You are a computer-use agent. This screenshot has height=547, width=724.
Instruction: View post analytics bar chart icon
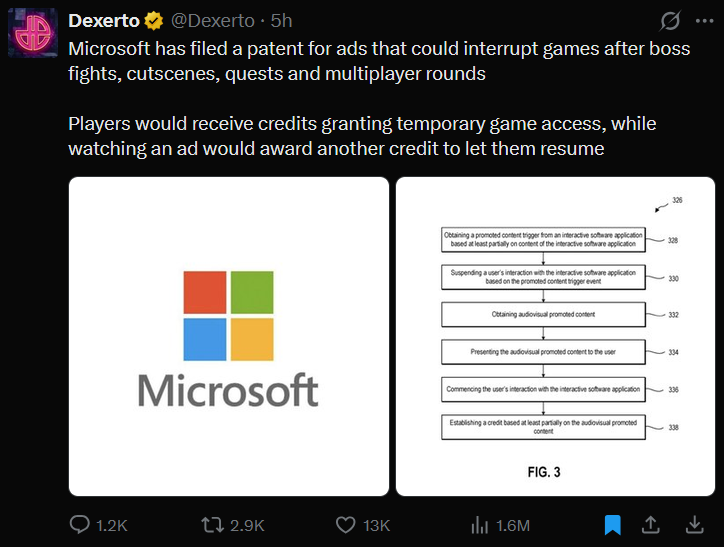(479, 525)
